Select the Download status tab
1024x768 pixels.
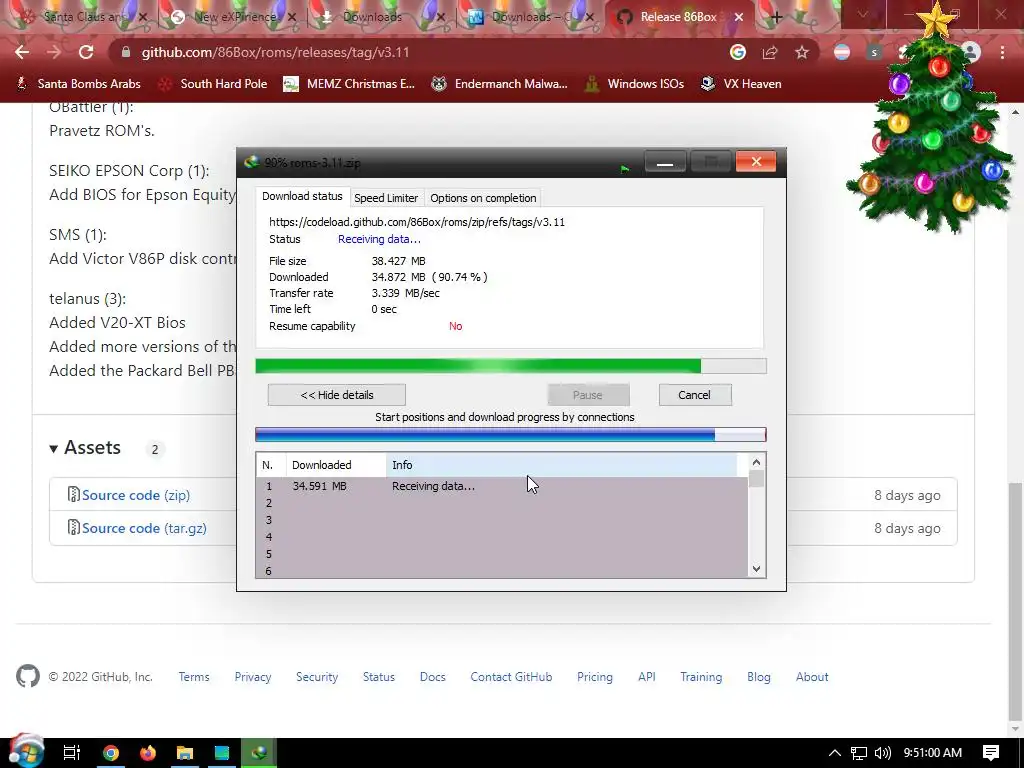(302, 196)
